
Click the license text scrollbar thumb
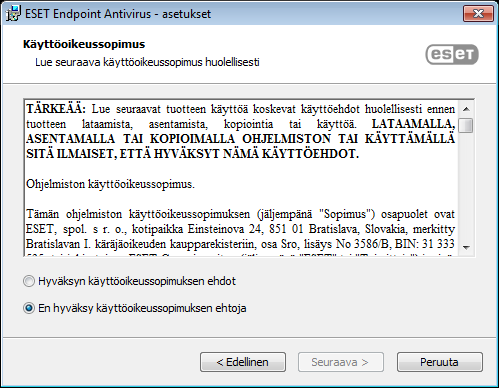466,125
